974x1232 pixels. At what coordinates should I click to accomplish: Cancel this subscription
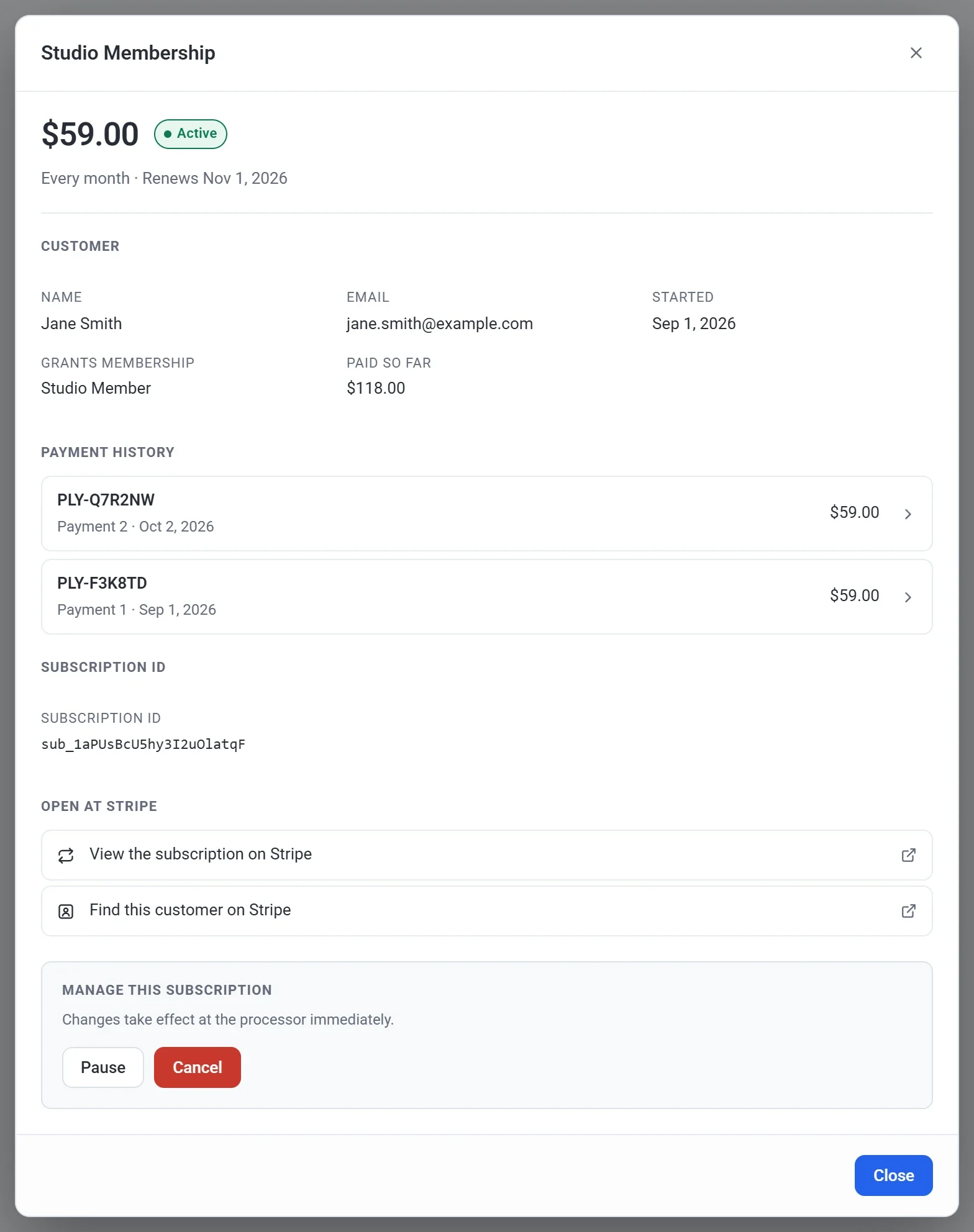(198, 1067)
